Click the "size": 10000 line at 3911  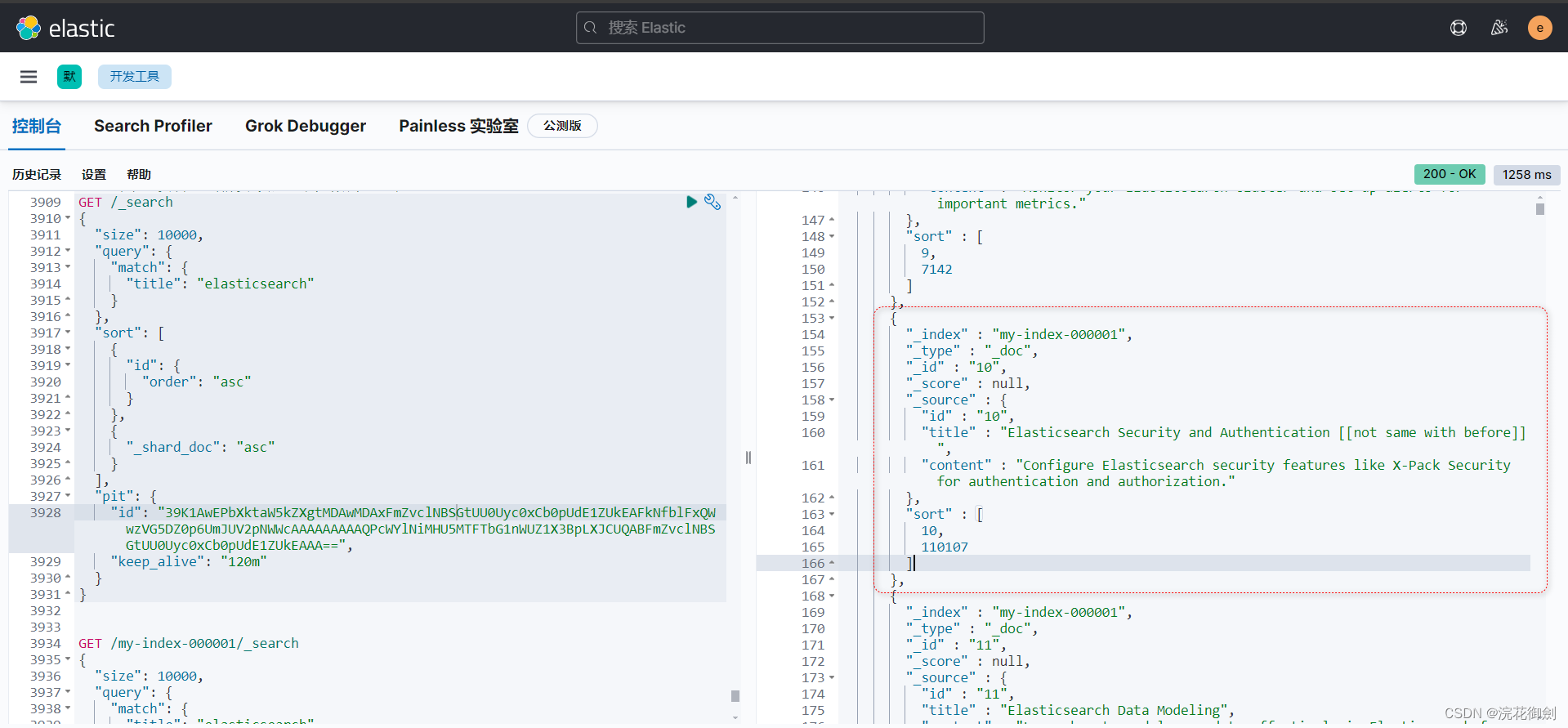[x=149, y=234]
